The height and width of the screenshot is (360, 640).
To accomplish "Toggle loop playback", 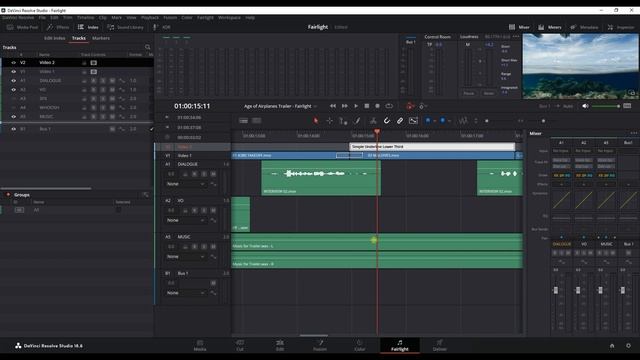I will 389,106.
